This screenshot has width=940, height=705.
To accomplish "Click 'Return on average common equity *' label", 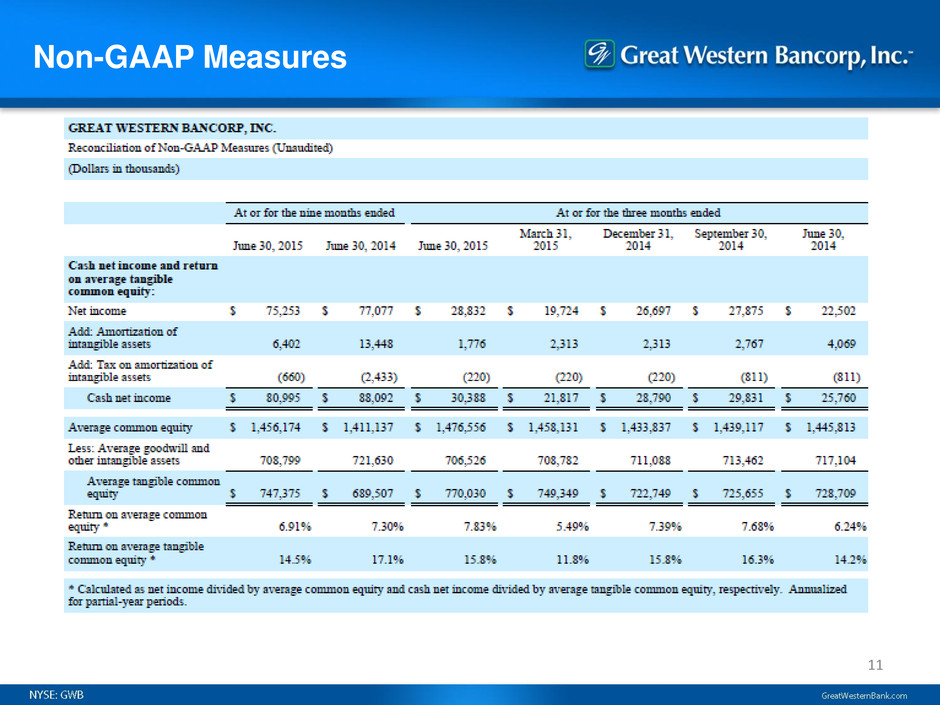I will tap(137, 520).
